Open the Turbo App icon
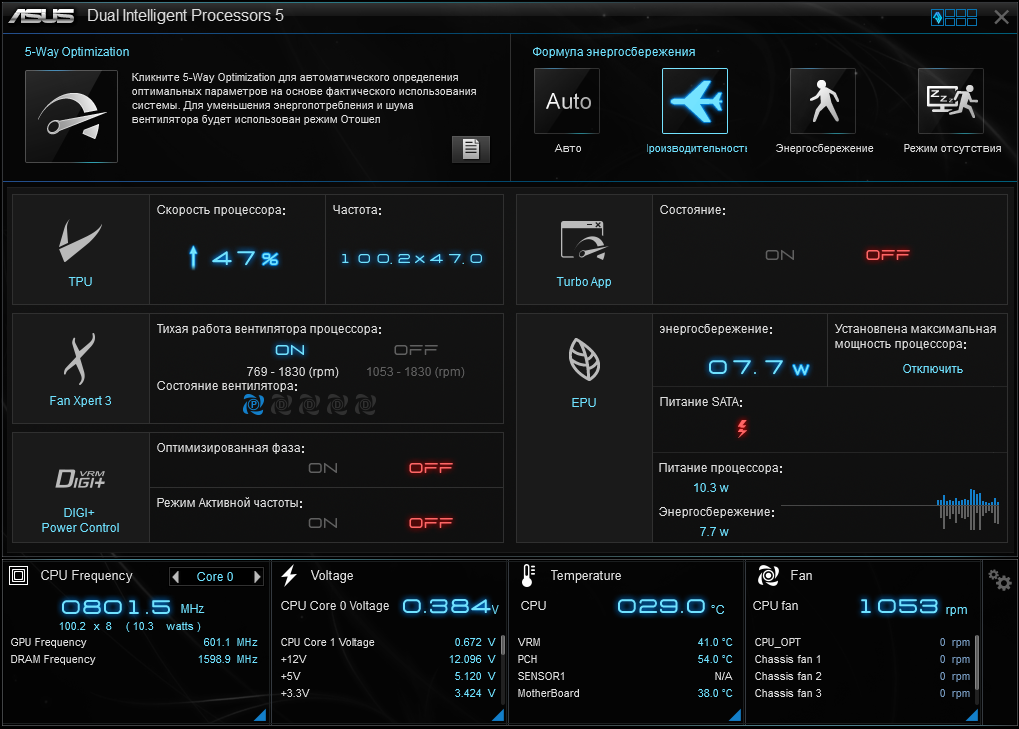The image size is (1019, 729). (584, 241)
